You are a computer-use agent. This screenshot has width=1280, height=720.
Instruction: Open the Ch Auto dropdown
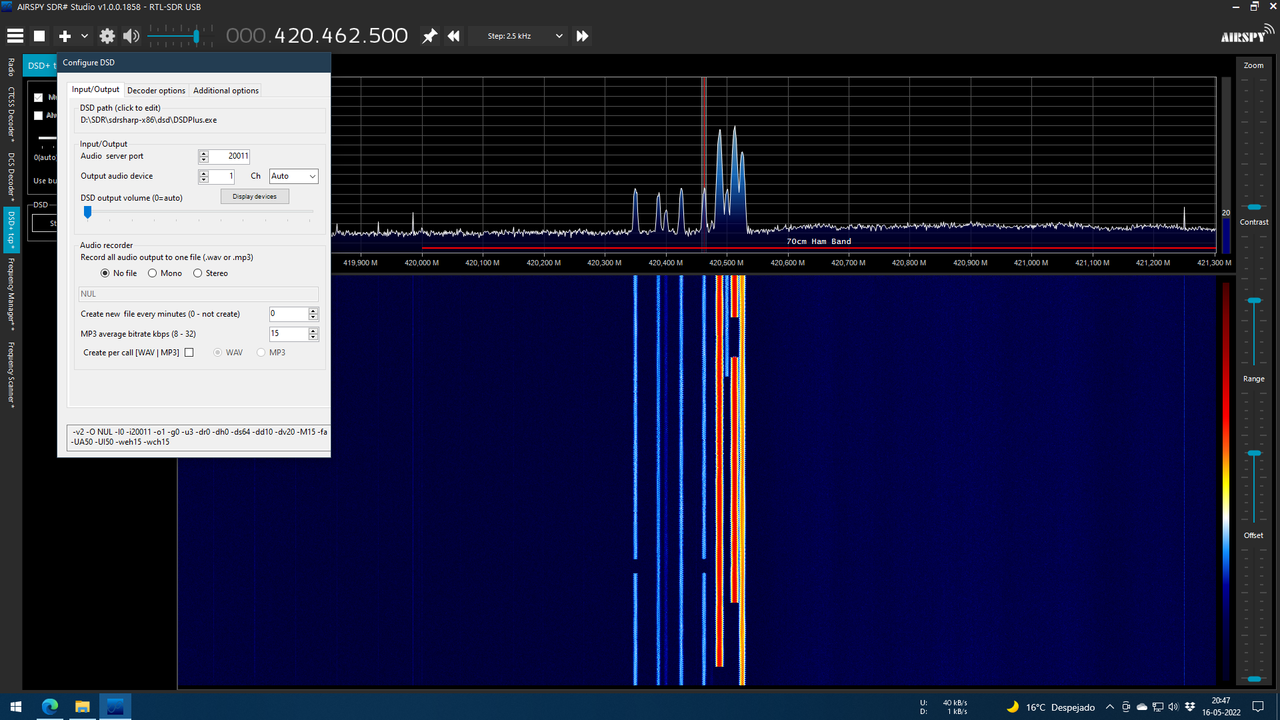click(293, 175)
